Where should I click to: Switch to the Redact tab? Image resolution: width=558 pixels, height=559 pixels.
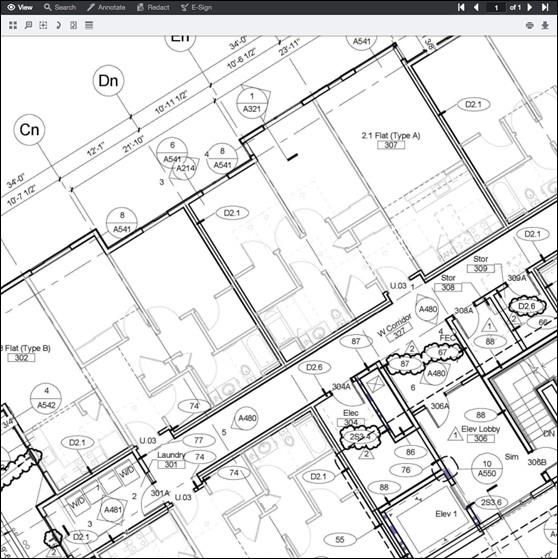(x=153, y=7)
